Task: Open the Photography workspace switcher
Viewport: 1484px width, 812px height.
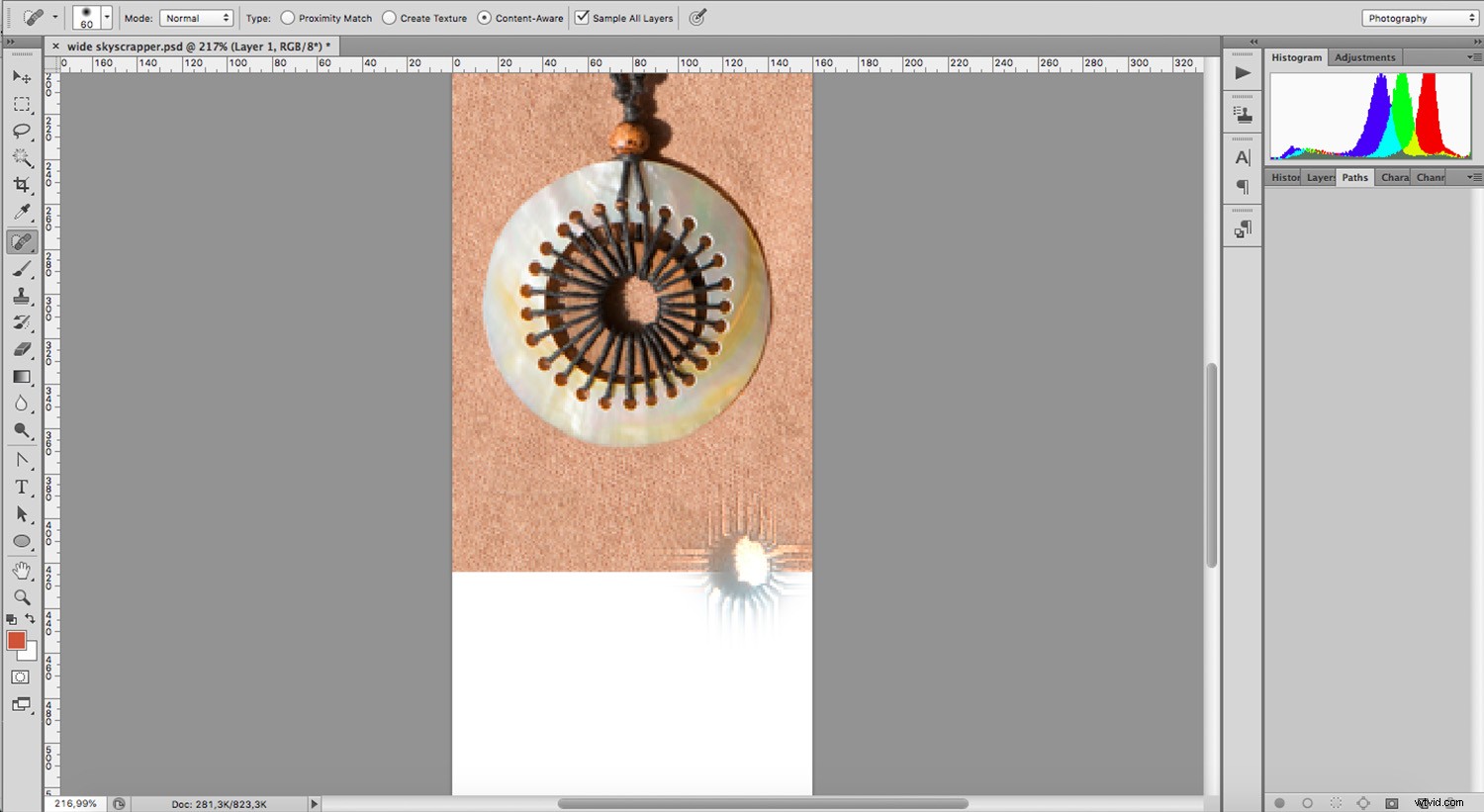Action: (1419, 17)
